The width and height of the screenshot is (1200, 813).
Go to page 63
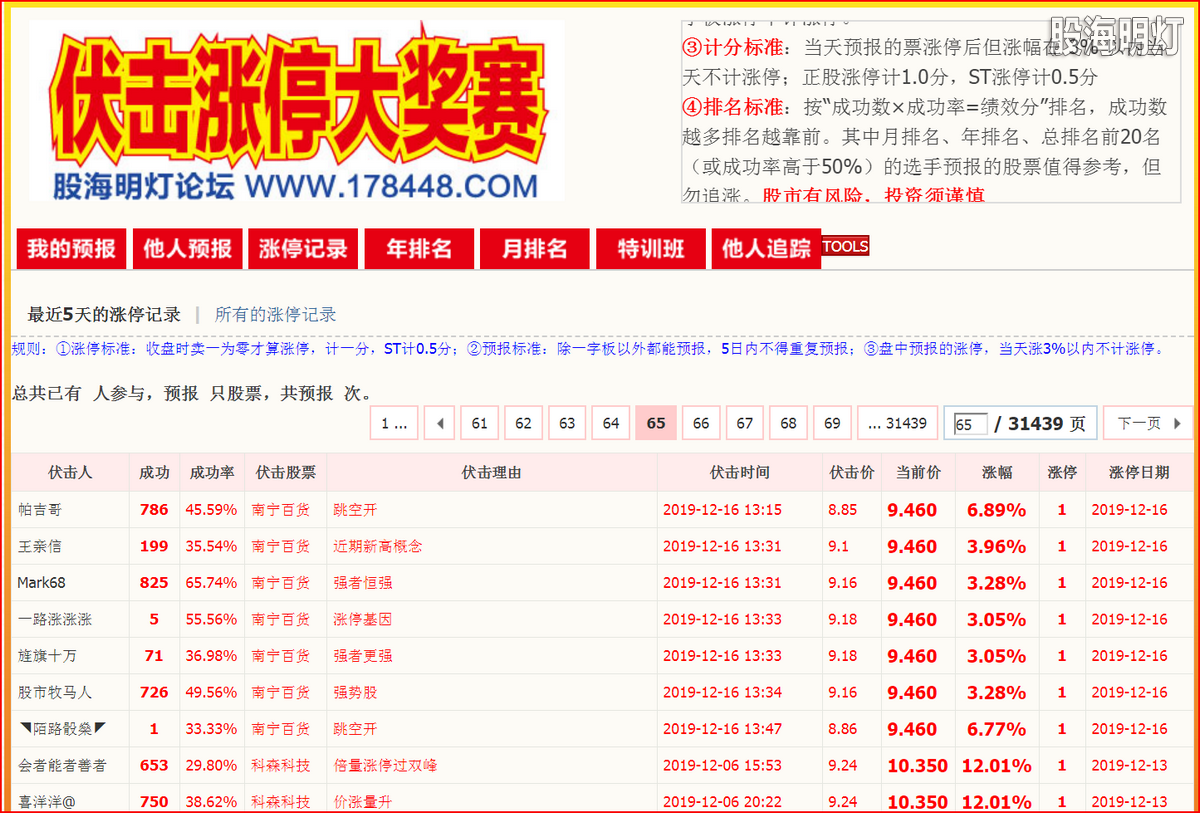(x=567, y=423)
